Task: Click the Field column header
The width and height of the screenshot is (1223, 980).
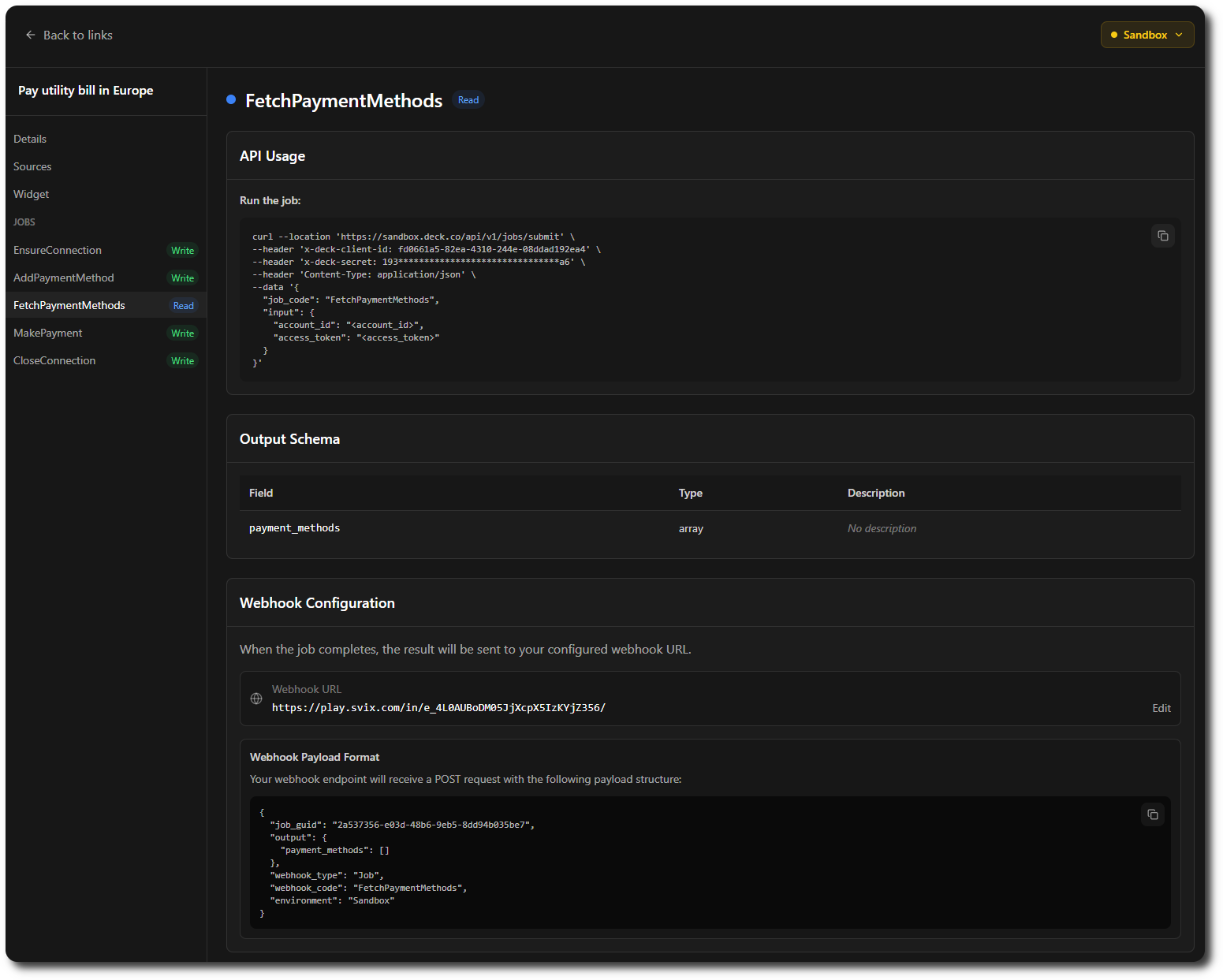Action: click(261, 493)
